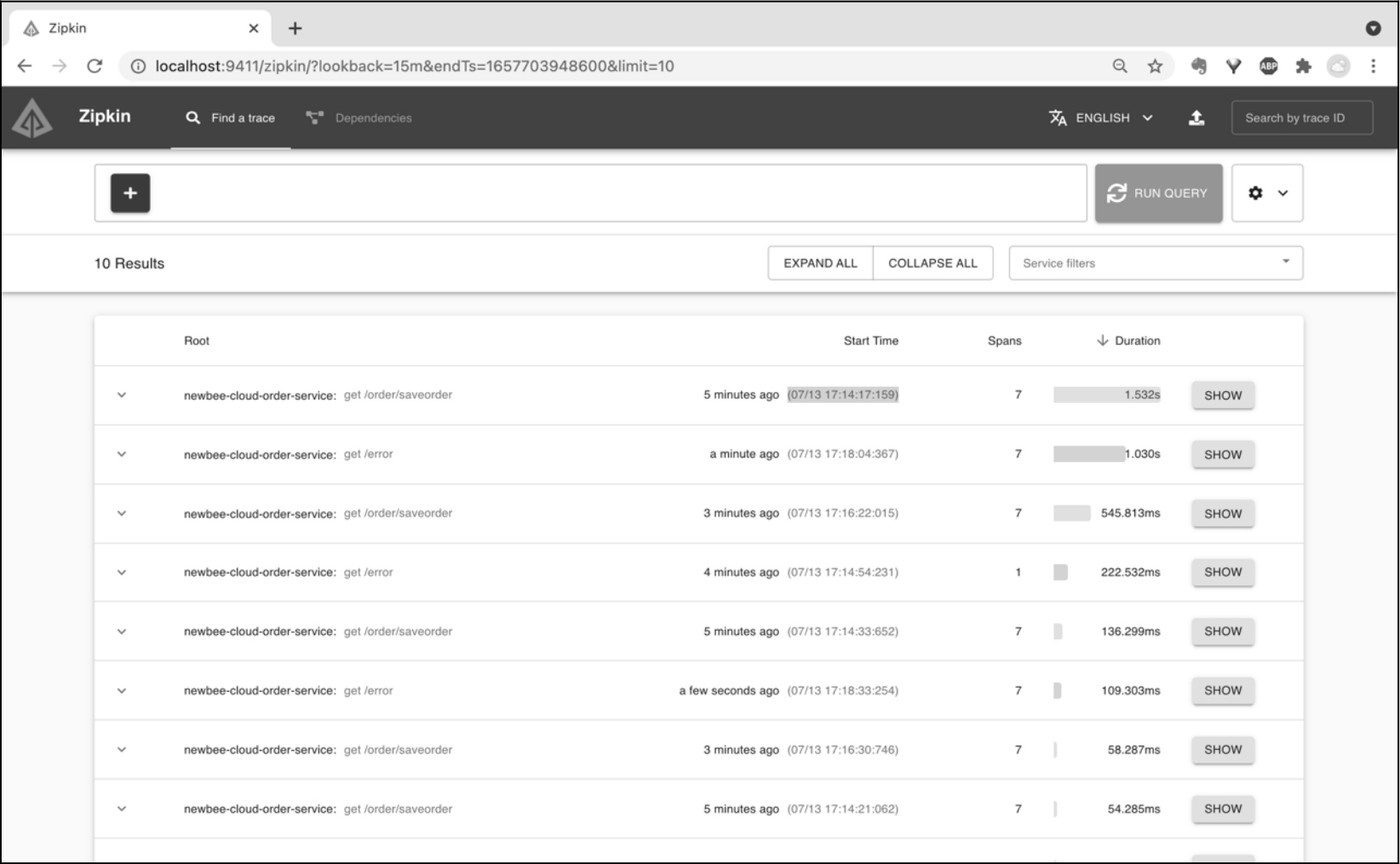Click browser back arrow
The image size is (1400, 864).
pos(25,66)
